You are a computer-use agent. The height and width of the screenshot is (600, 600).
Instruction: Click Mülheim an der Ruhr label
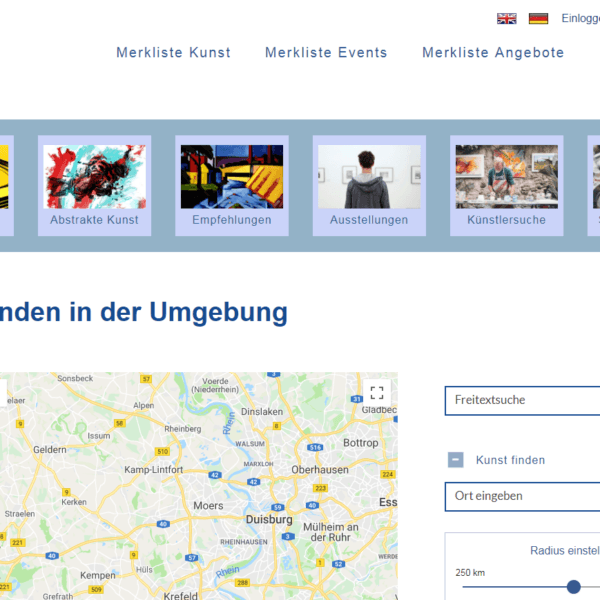[331, 532]
